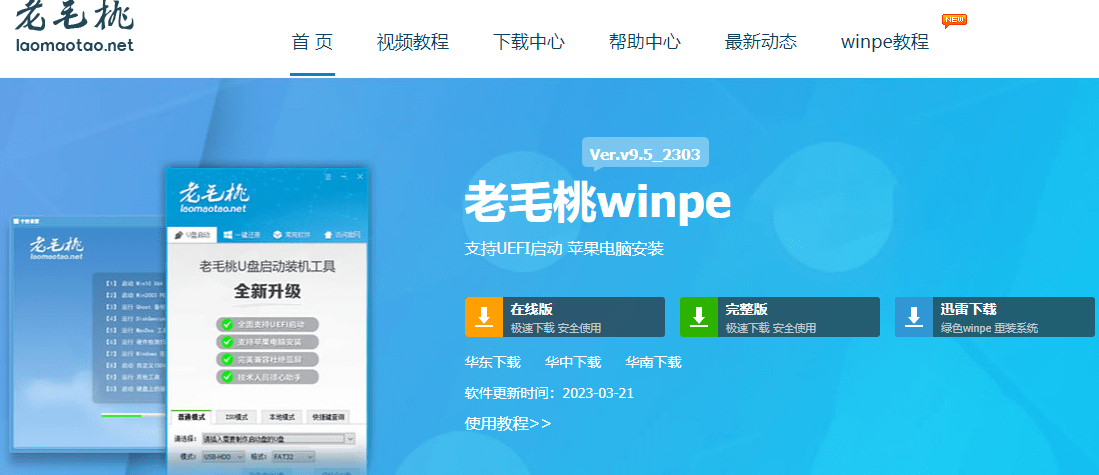
Task: Switch to ISO模式 tab in the tool preview
Action: pyautogui.click(x=236, y=417)
